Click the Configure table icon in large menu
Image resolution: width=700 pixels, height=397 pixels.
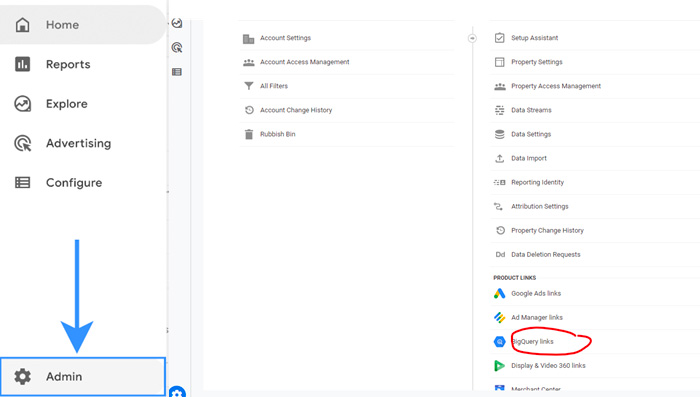22,183
